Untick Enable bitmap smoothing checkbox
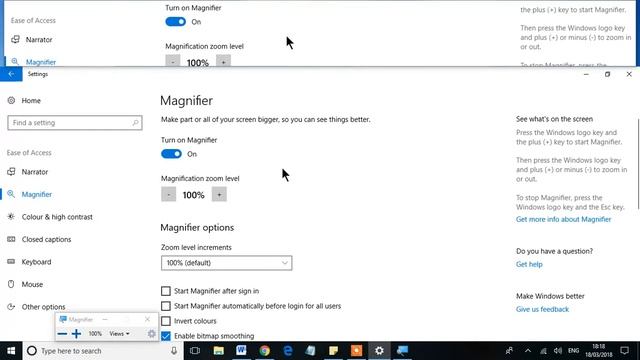The image size is (640, 360). [166, 336]
